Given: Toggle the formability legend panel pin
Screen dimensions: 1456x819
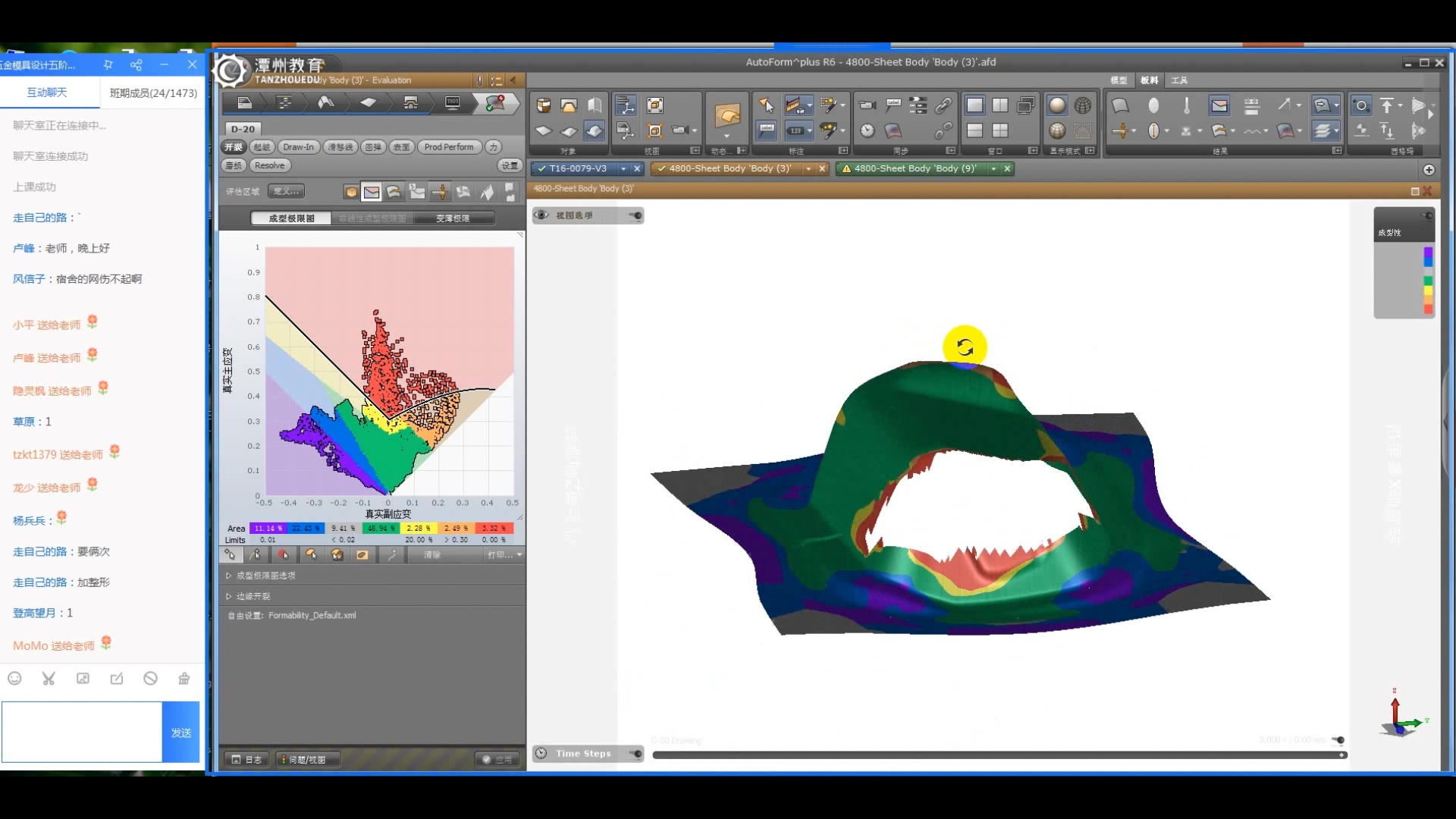Looking at the screenshot, I should tap(1427, 216).
